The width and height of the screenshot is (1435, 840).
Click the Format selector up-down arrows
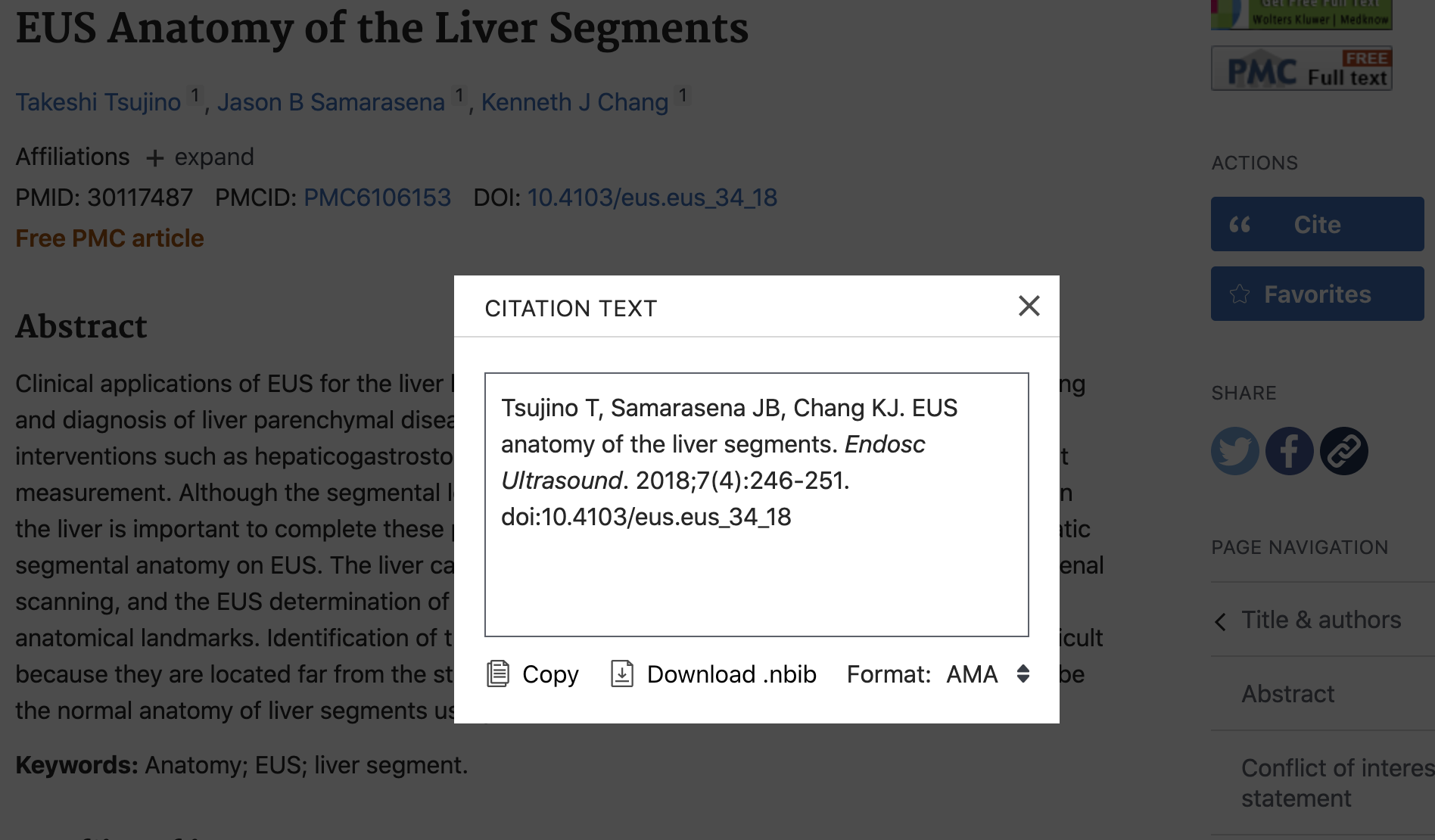pos(1023,674)
